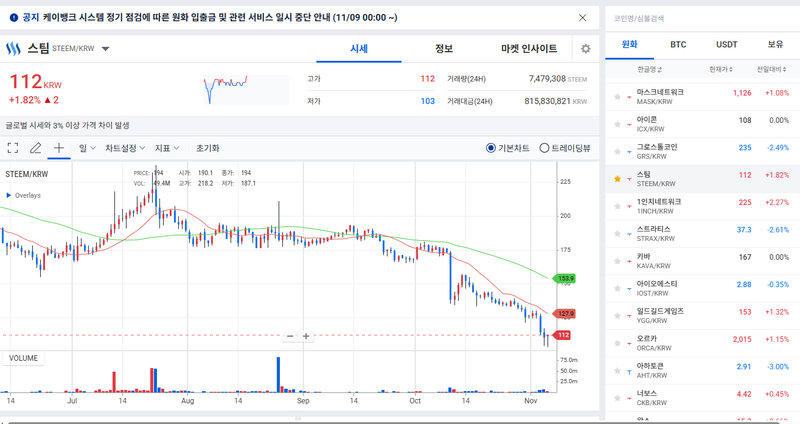Switch to the 정보 tab
The image size is (800, 424).
(444, 49)
